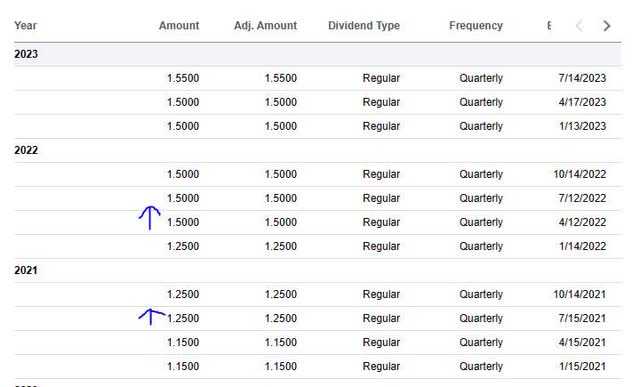Viewport: 640px width, 387px height.
Task: Sort by the Year column header
Action: pos(25,26)
